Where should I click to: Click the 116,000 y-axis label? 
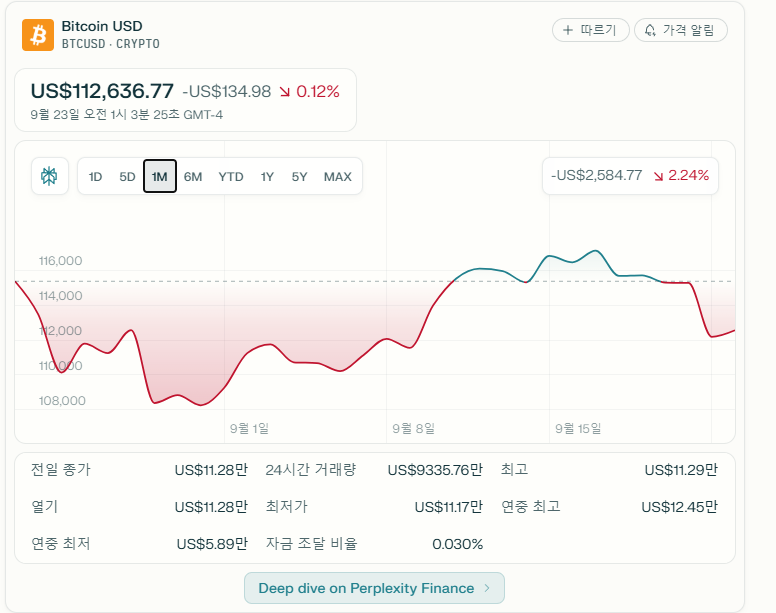tap(60, 261)
